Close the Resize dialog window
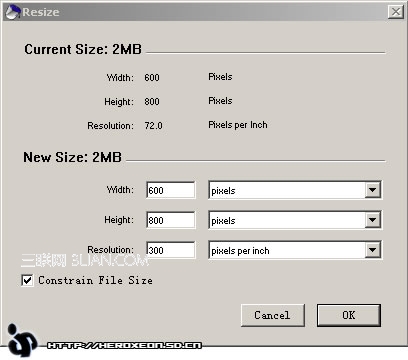This screenshot has height=360, width=408. coord(396,12)
